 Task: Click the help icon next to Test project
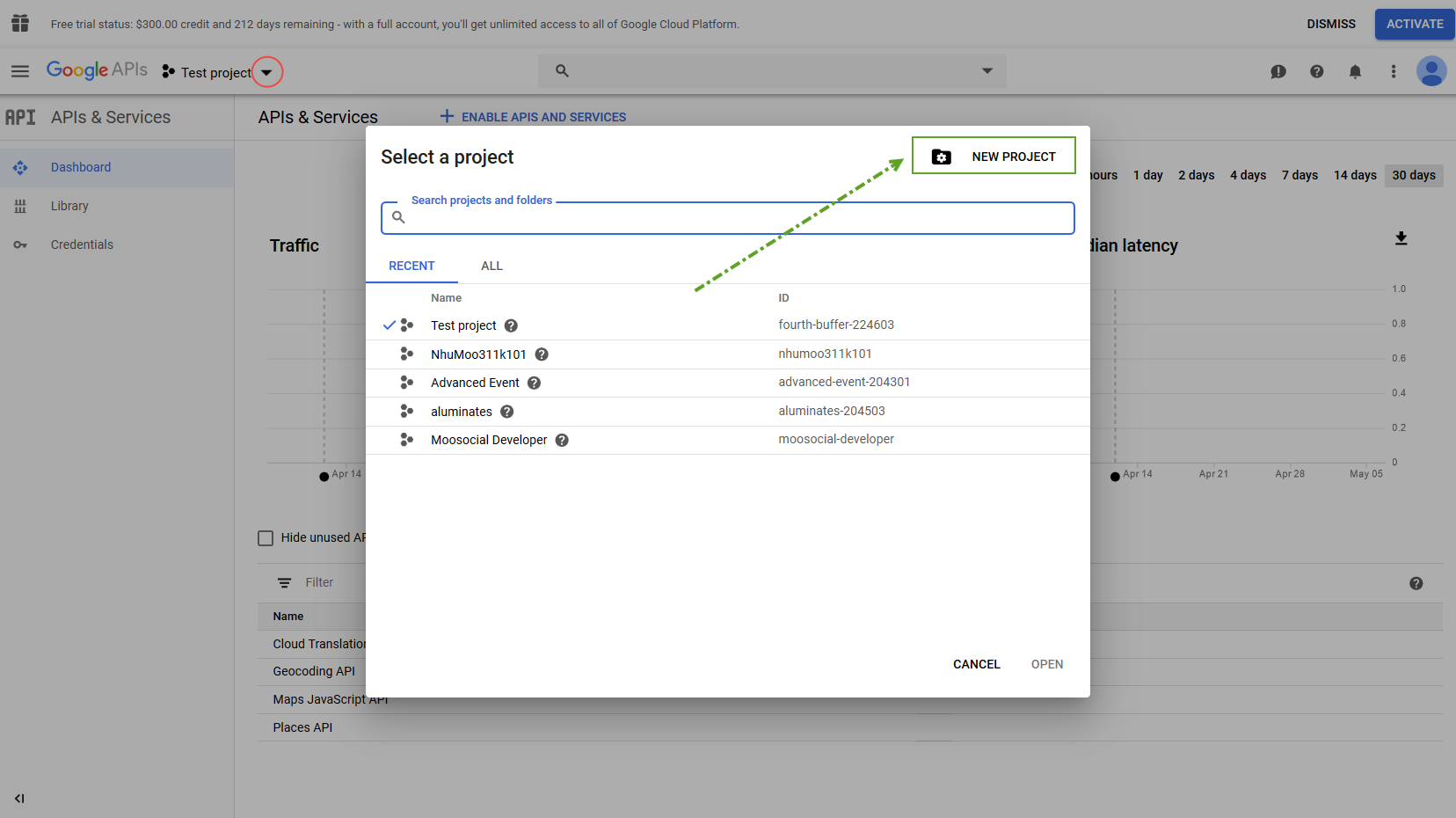(x=511, y=325)
